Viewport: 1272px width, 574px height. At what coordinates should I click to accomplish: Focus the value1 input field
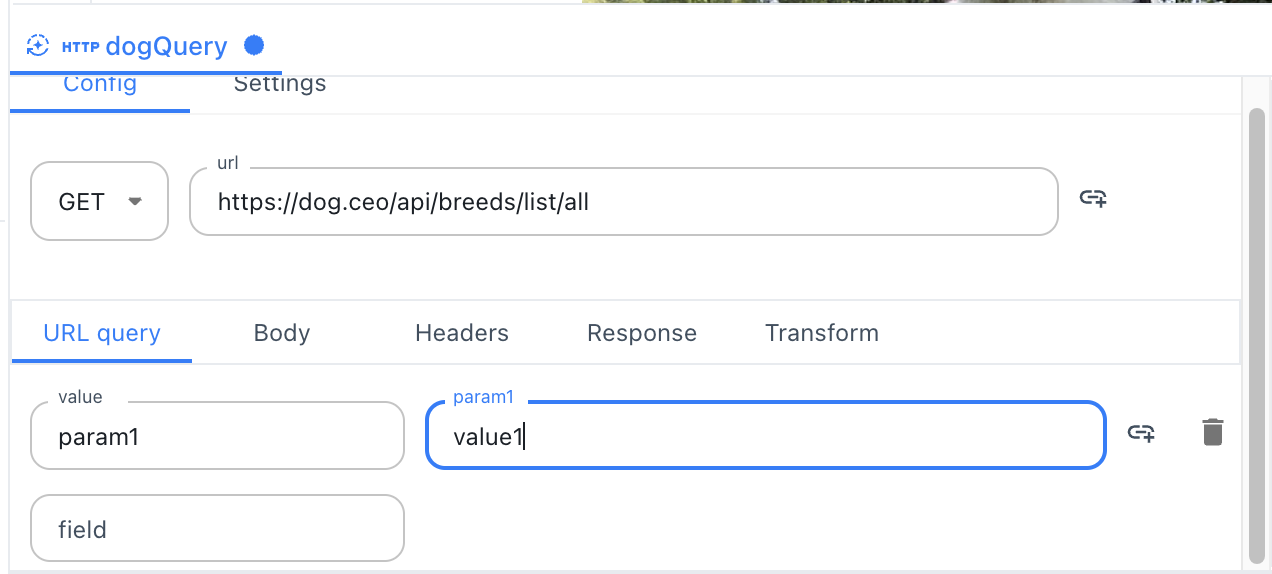coord(765,437)
